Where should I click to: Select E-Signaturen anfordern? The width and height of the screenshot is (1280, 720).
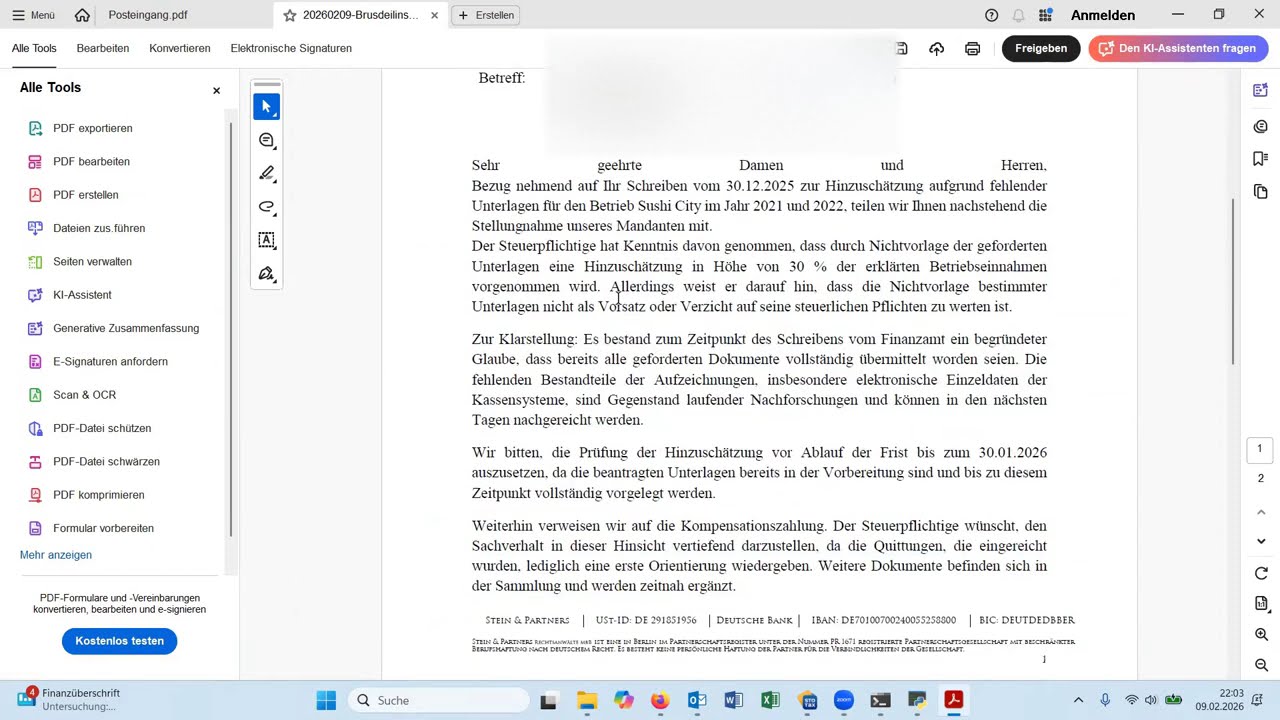coord(110,361)
